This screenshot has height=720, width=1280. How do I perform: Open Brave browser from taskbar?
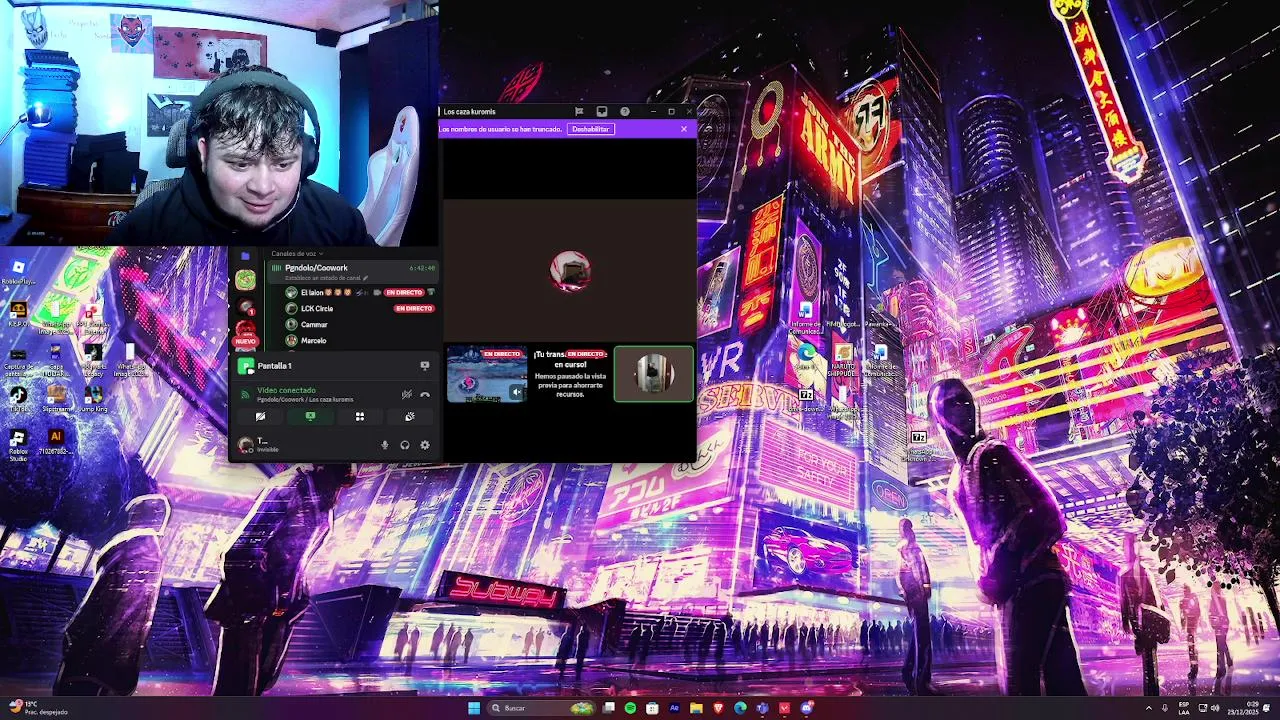718,708
